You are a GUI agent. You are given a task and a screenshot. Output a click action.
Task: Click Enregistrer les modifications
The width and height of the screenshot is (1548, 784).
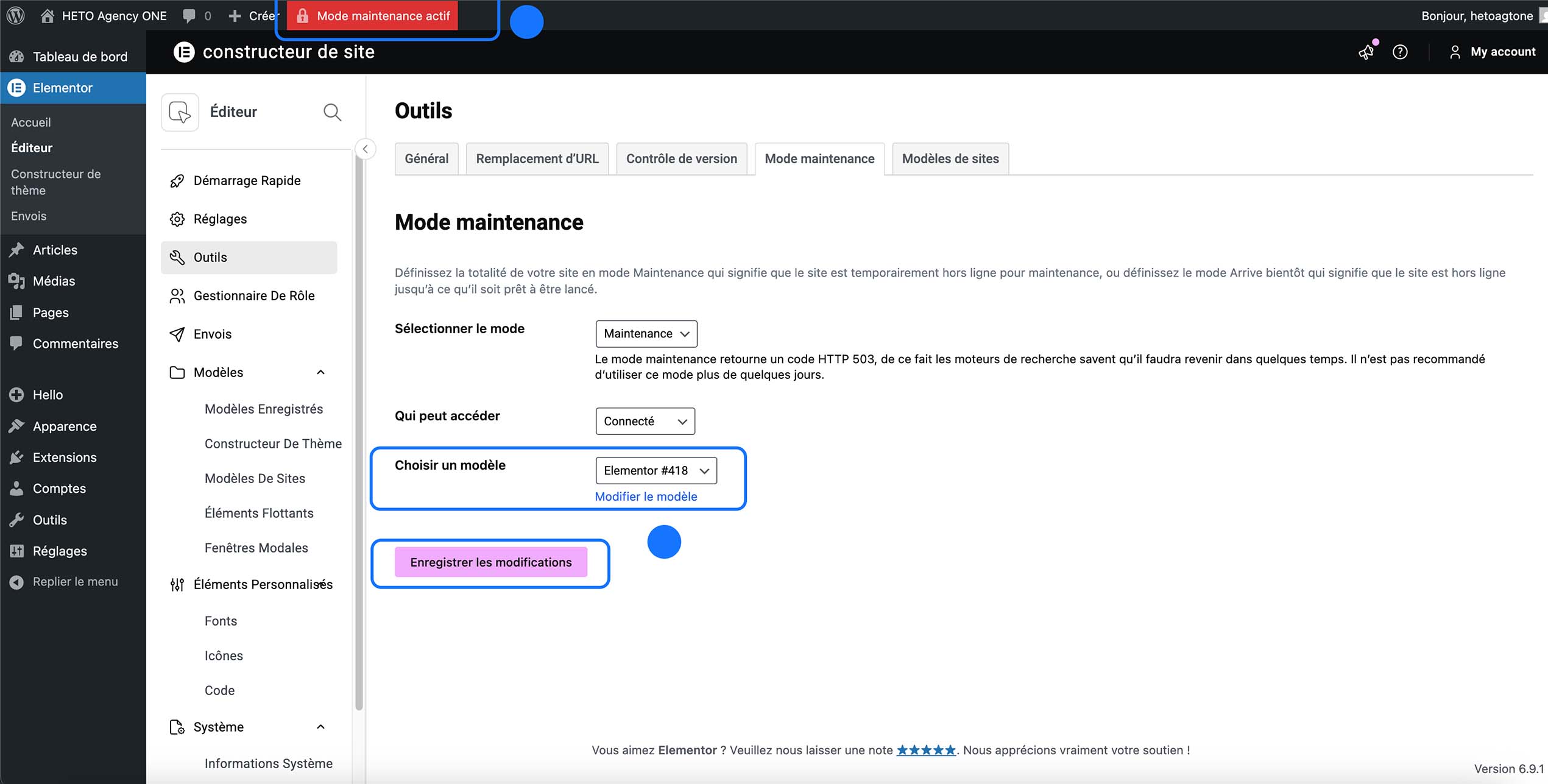click(x=490, y=562)
